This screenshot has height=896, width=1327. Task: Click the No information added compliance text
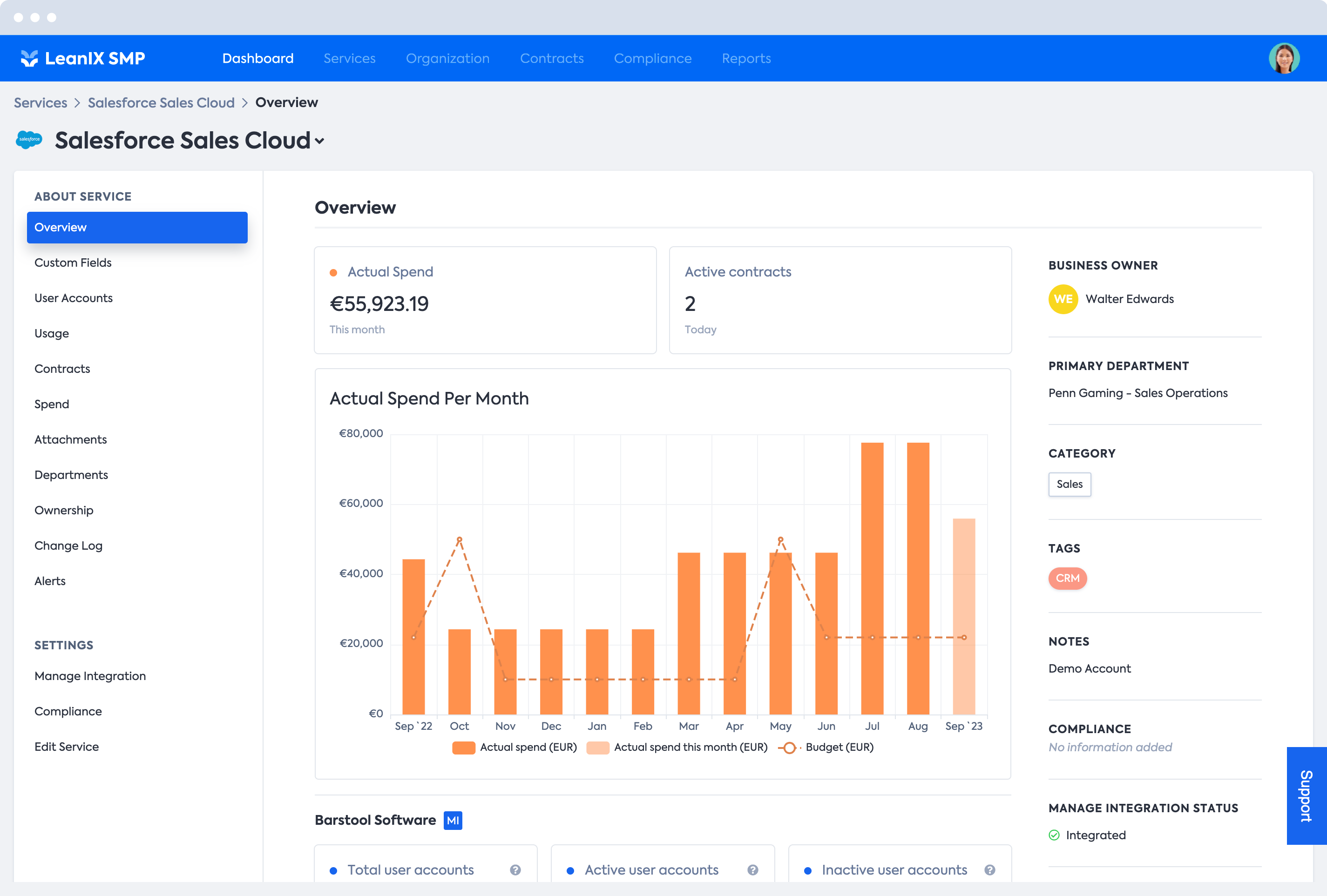tap(1110, 747)
